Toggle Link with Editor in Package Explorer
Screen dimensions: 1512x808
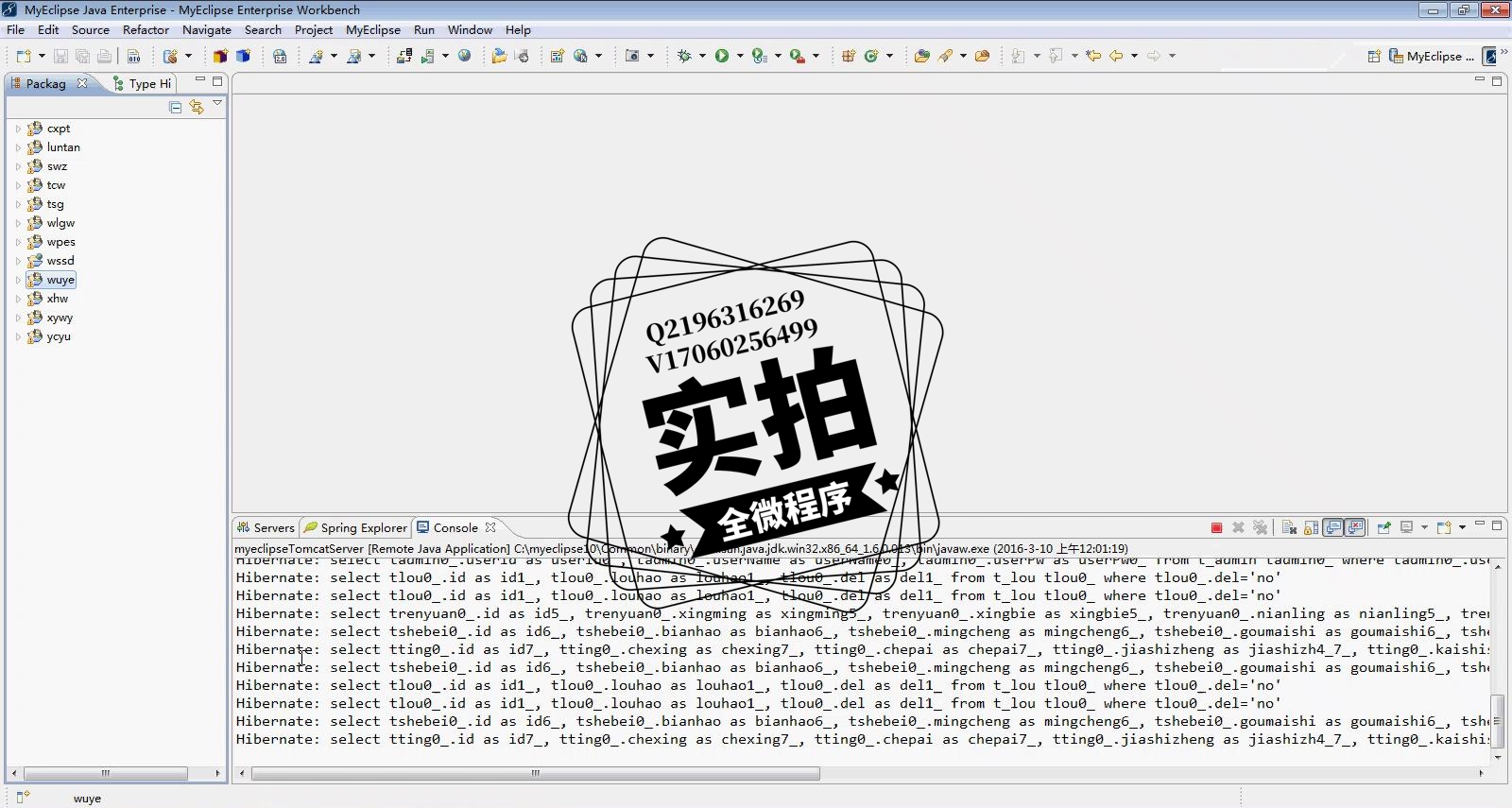pos(197,107)
